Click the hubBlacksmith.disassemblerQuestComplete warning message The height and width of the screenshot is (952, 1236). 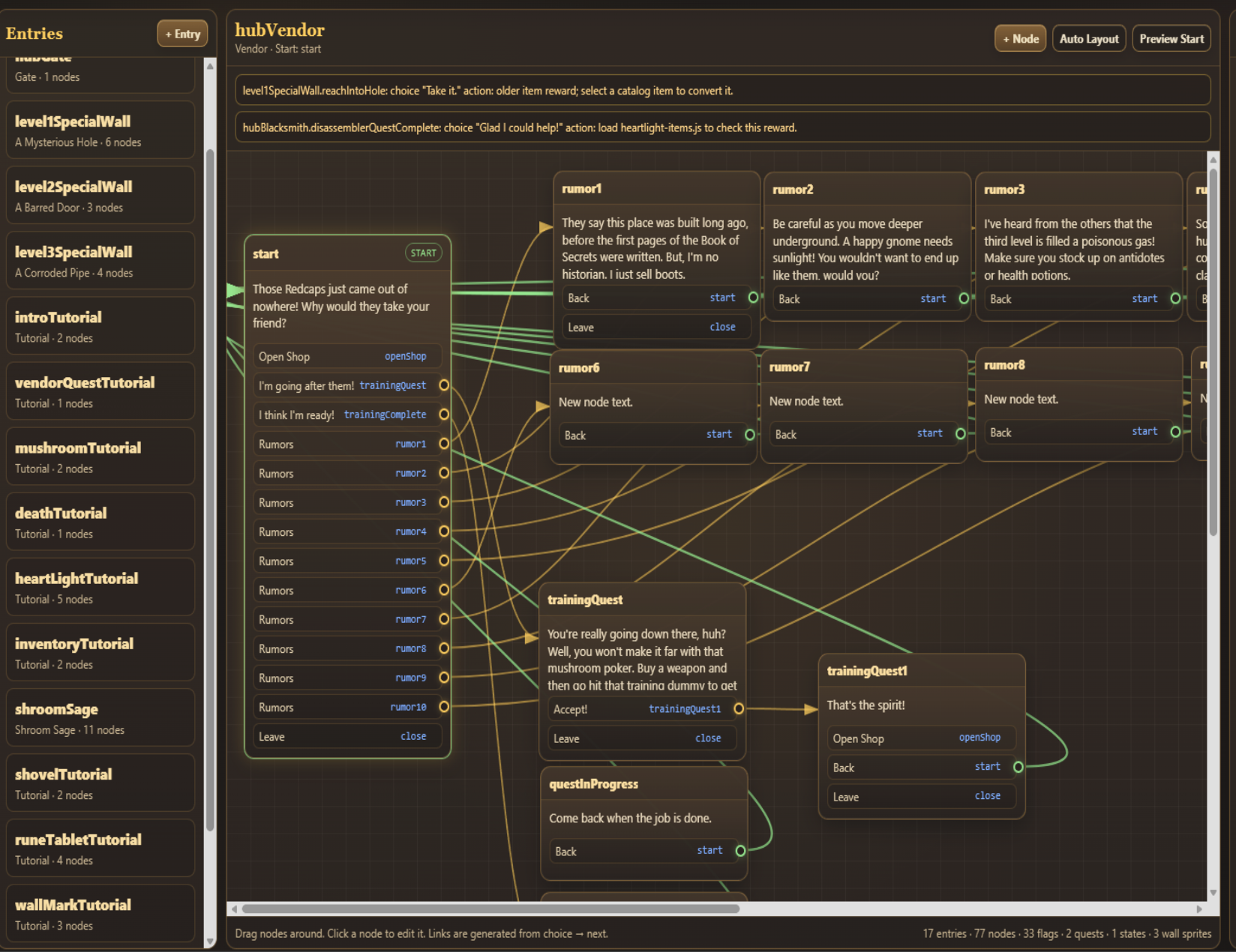pos(722,127)
